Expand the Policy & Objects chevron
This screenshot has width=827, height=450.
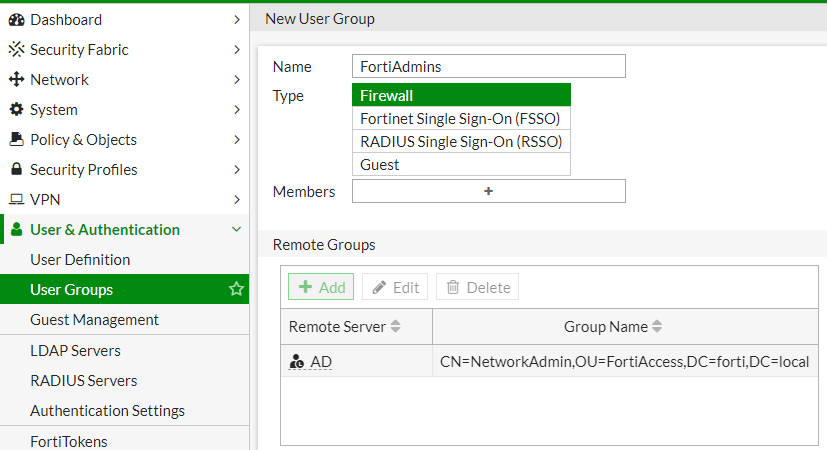237,140
